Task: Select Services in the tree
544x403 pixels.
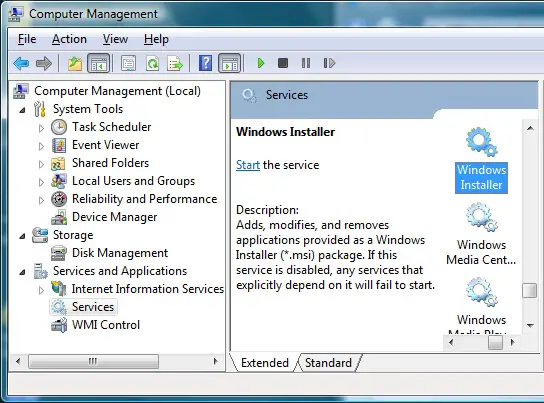Action: point(93,307)
